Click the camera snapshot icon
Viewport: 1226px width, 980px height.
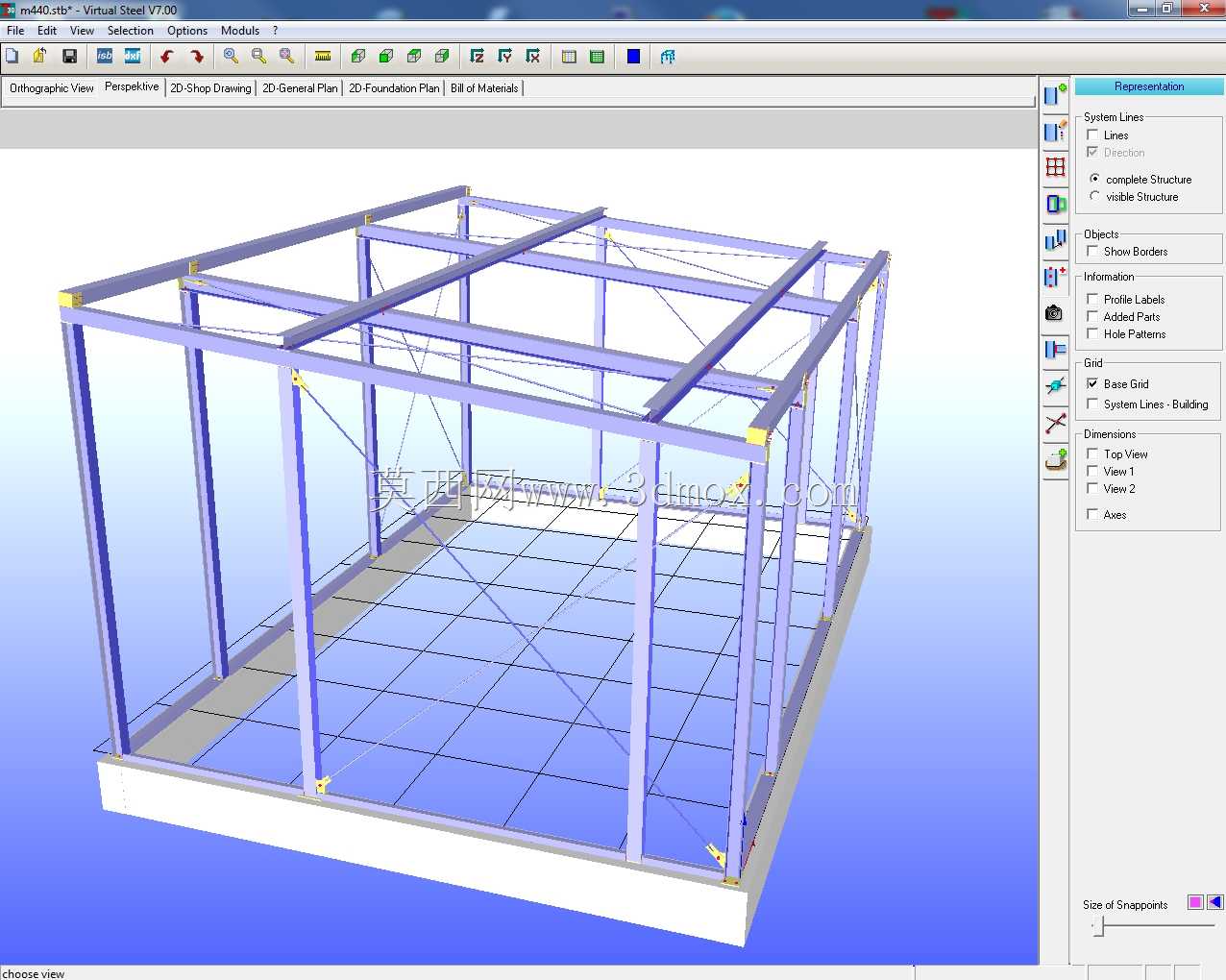(1055, 313)
